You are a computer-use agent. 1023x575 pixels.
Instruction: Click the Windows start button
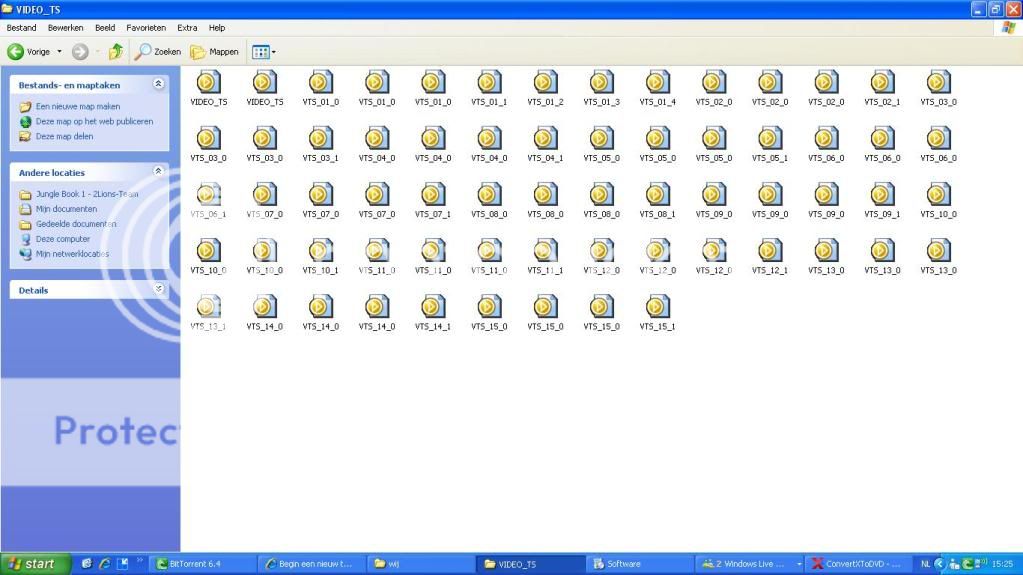point(35,564)
